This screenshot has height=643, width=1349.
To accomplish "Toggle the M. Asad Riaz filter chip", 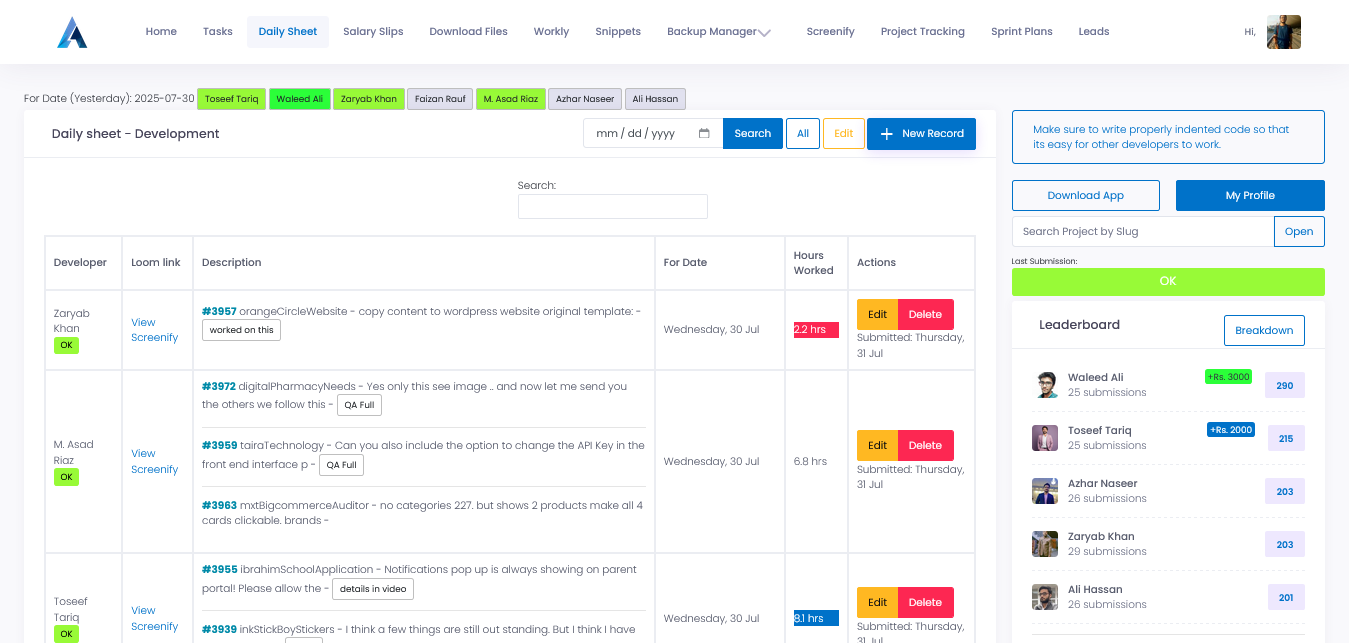I will pyautogui.click(x=511, y=99).
